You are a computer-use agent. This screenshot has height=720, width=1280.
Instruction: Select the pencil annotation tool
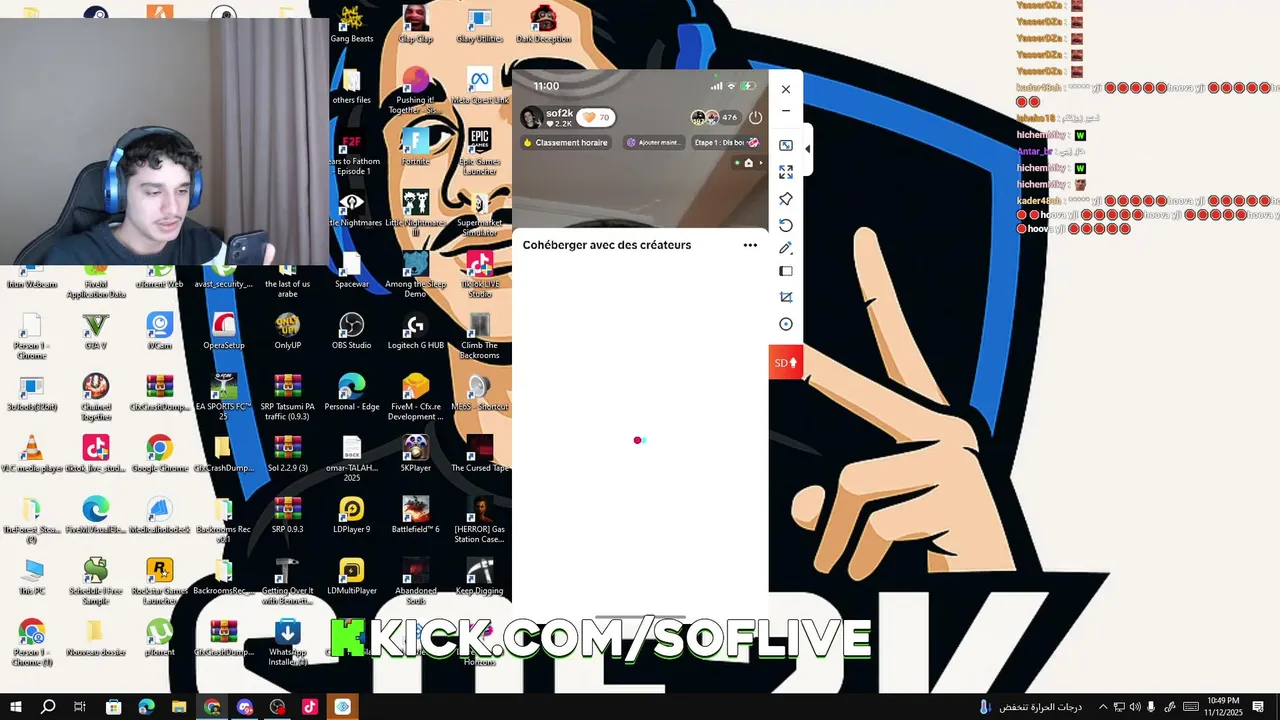point(786,248)
